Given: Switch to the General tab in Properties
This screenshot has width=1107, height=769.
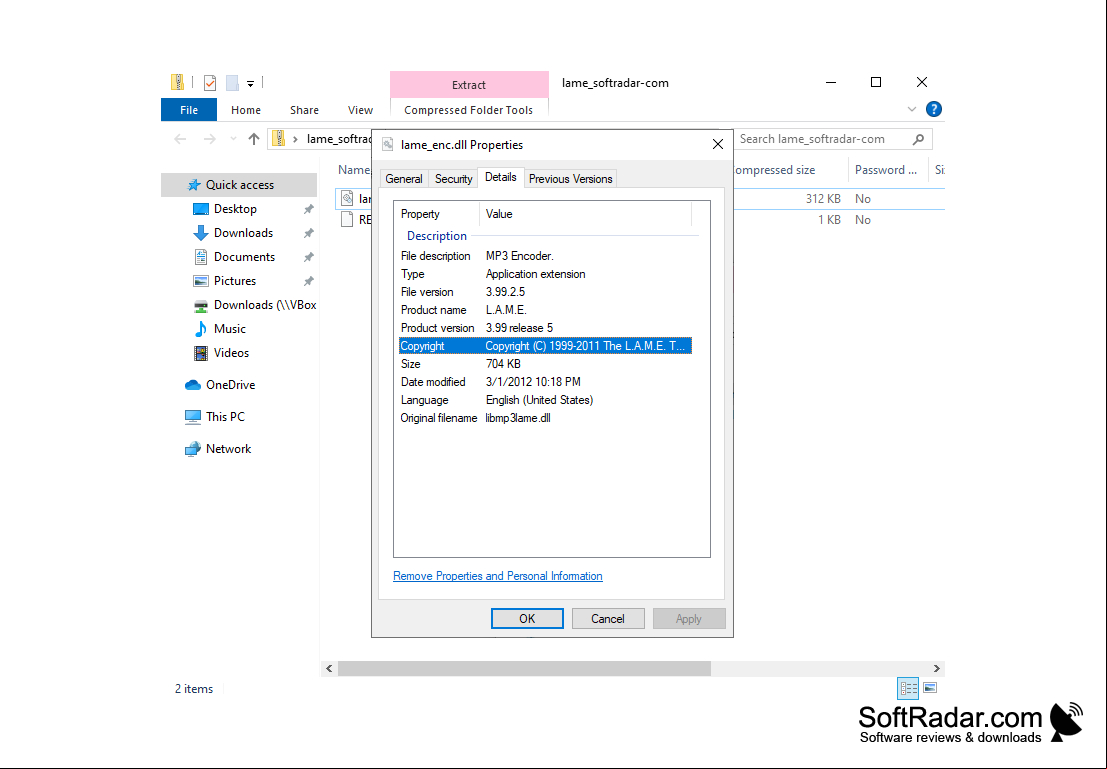Looking at the screenshot, I should 404,179.
